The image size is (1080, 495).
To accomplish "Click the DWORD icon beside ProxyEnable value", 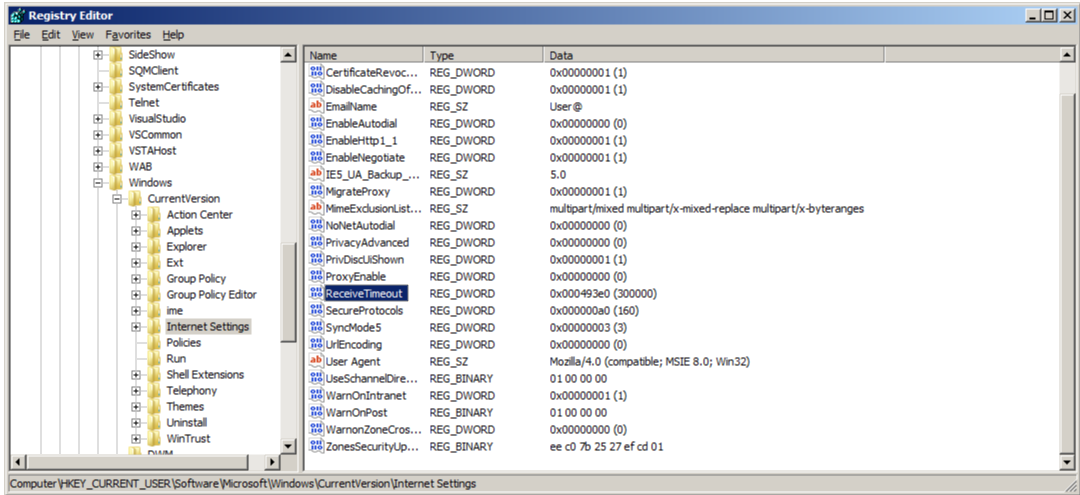I will tap(316, 276).
